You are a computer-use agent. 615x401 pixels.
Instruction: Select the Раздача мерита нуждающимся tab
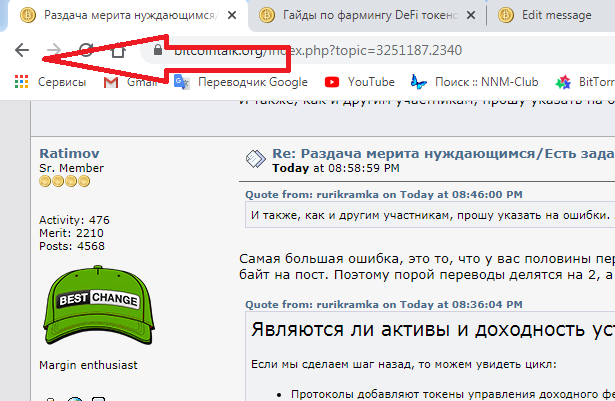point(125,16)
